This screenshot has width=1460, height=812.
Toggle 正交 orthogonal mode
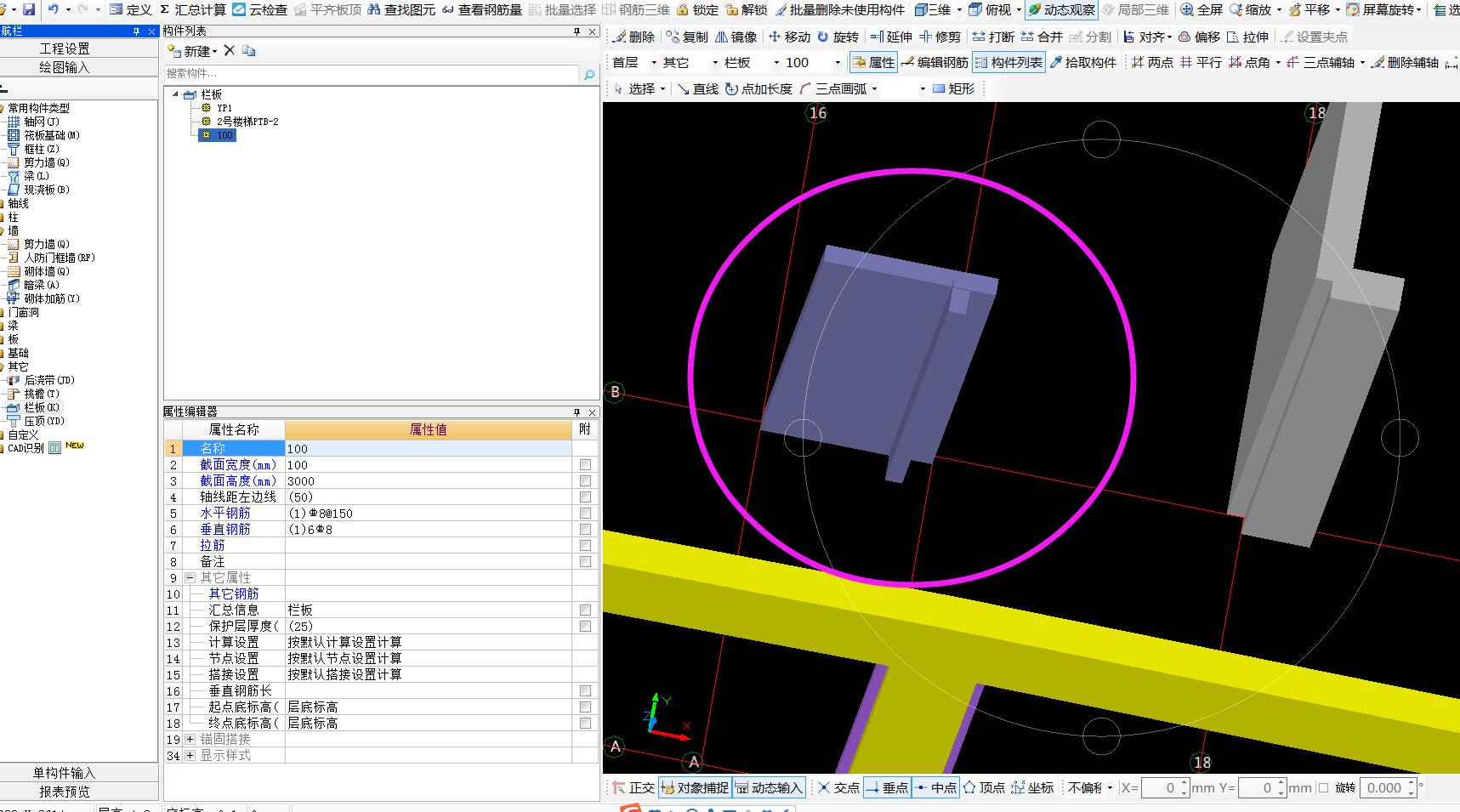[633, 787]
